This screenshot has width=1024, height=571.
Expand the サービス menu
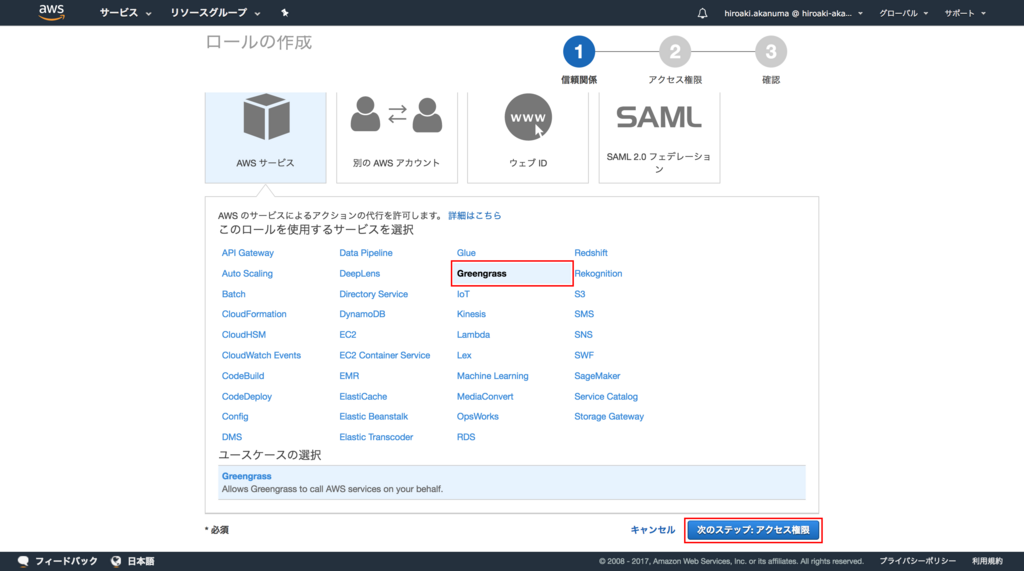(x=125, y=12)
